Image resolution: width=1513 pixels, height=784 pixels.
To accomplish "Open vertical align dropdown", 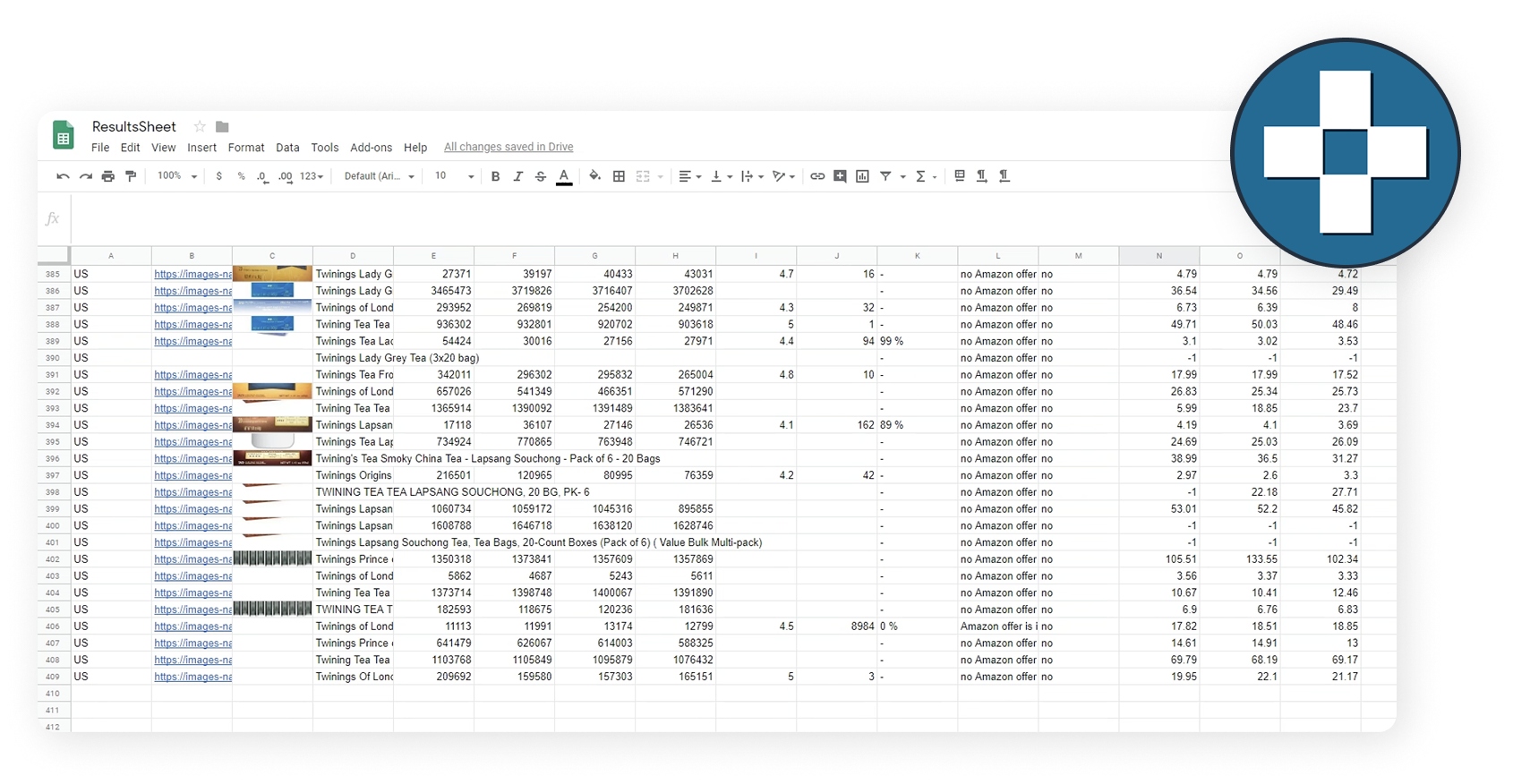I will tap(721, 176).
